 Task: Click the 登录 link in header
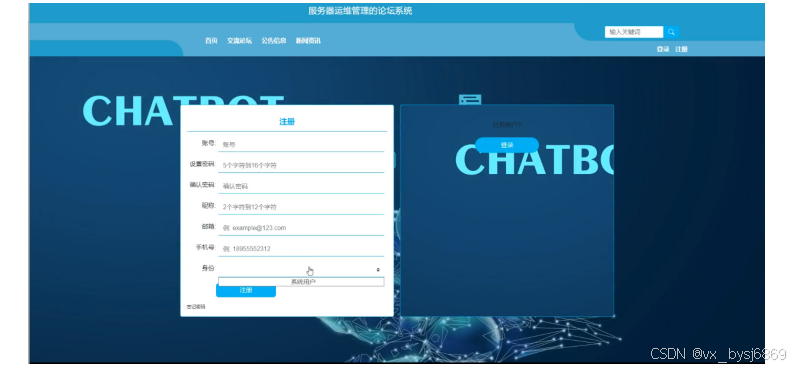663,50
